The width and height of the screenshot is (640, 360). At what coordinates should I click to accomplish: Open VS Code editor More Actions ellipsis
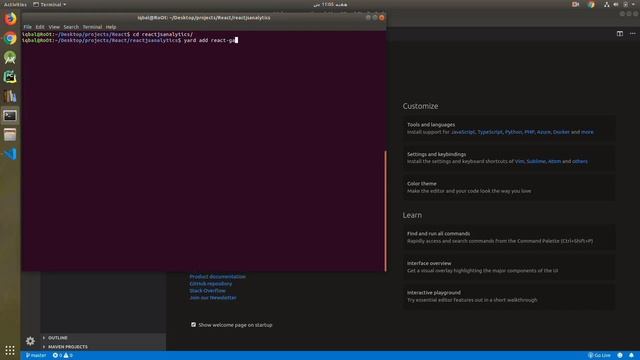click(632, 34)
